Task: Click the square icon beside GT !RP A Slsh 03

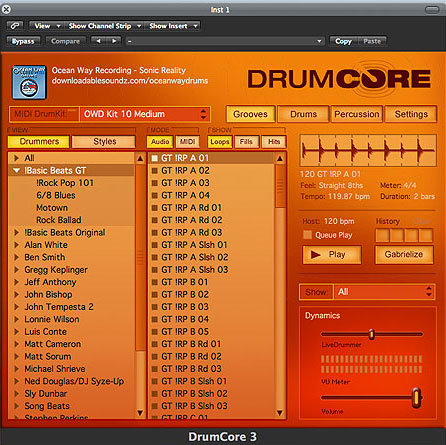Action: pyautogui.click(x=154, y=270)
